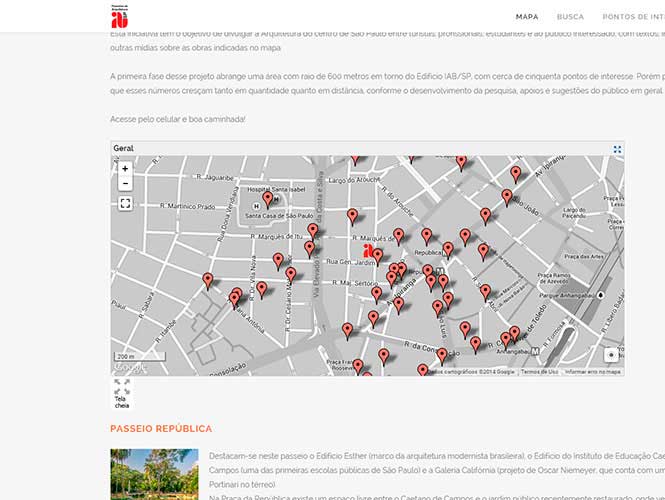Click the Largo do Arouche map label
Screen dimensions: 665x500
(354, 180)
